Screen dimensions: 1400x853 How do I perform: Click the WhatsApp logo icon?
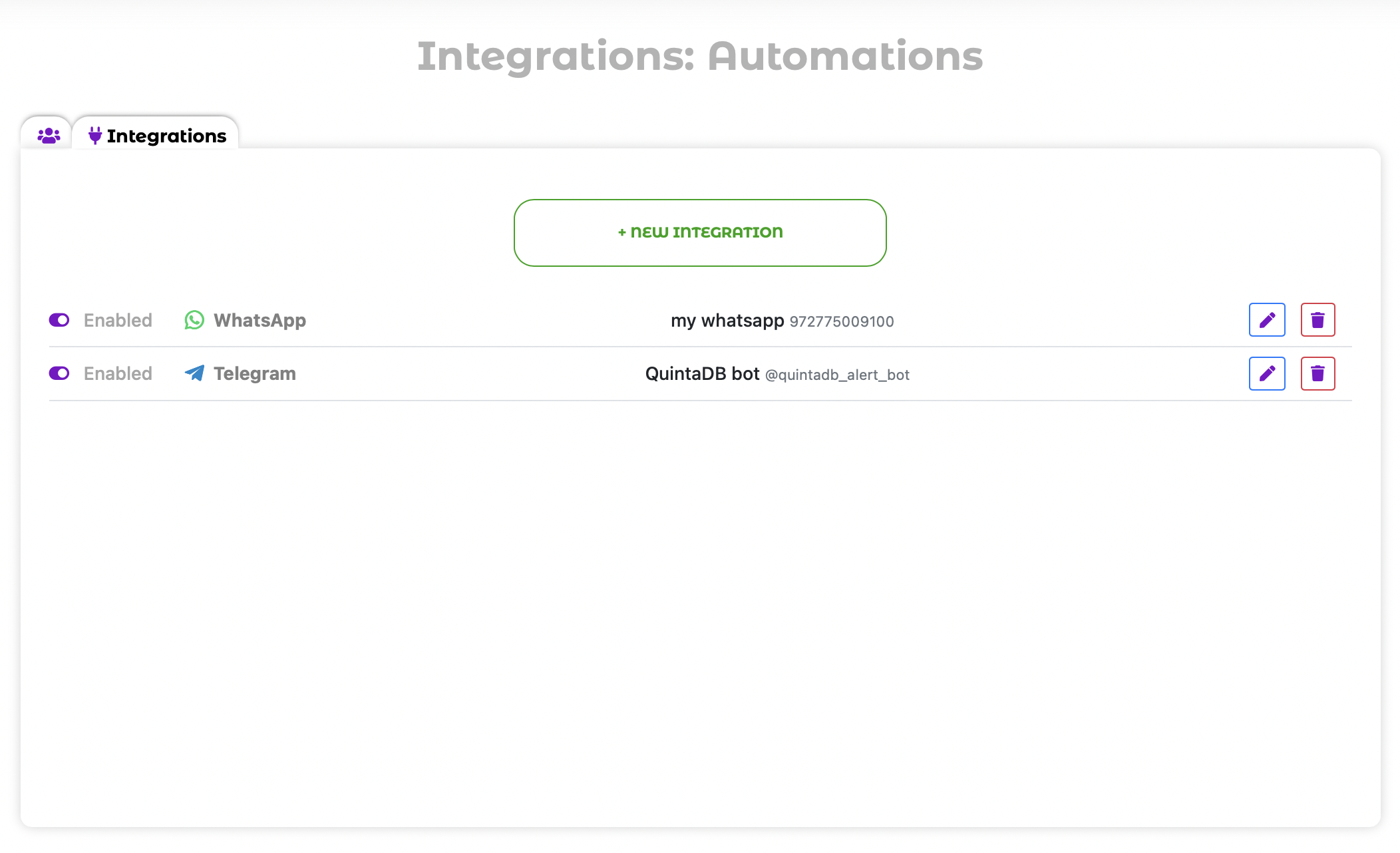[194, 320]
